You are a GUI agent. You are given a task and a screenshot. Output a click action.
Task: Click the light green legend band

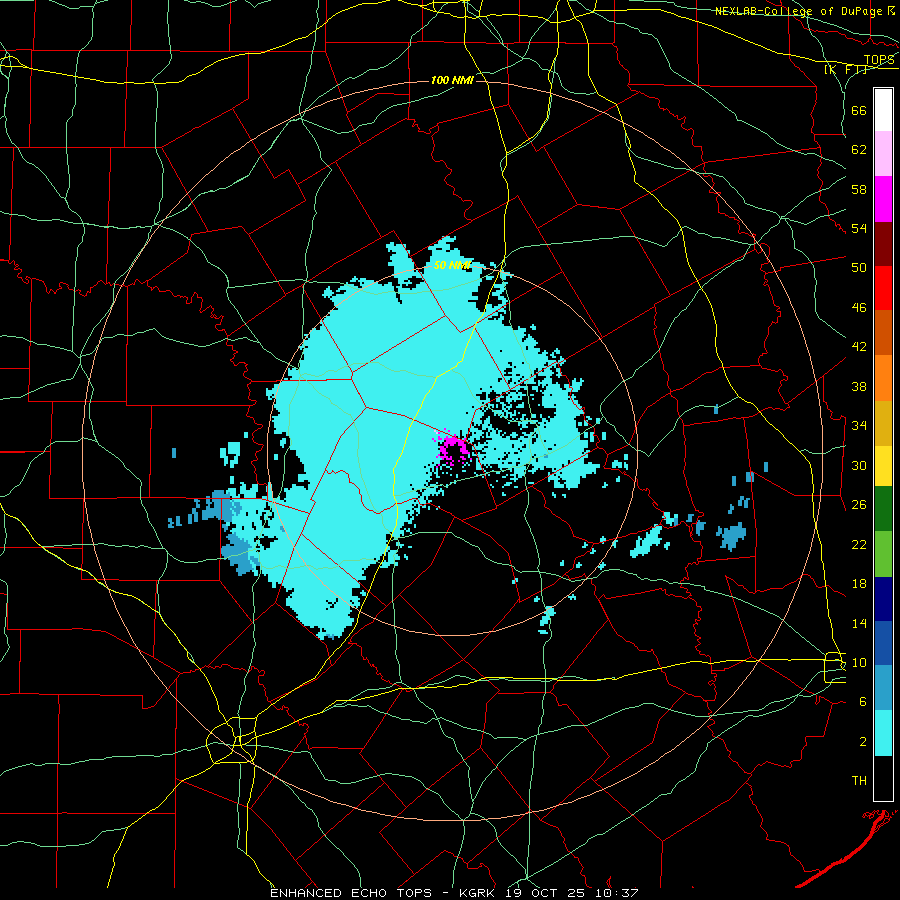(883, 554)
